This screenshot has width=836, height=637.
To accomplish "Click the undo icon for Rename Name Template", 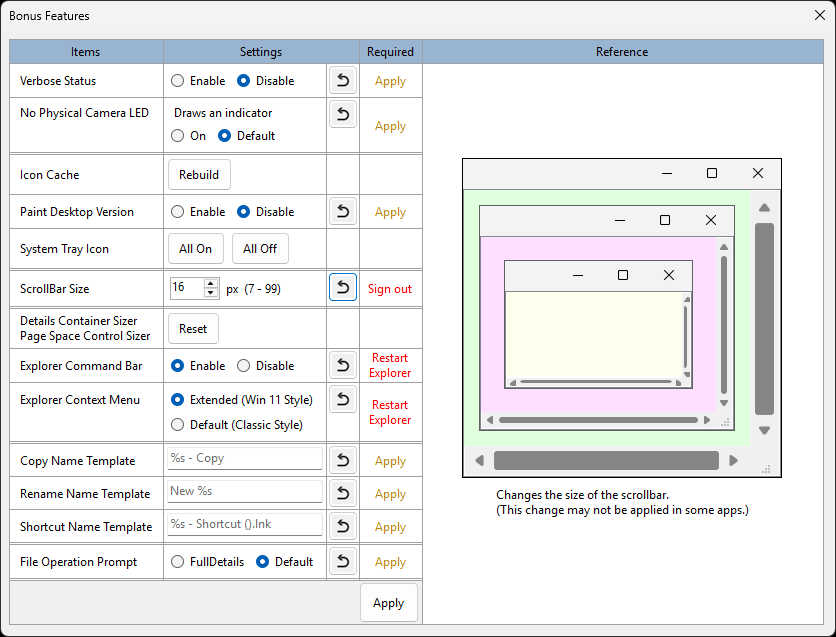I will click(343, 493).
